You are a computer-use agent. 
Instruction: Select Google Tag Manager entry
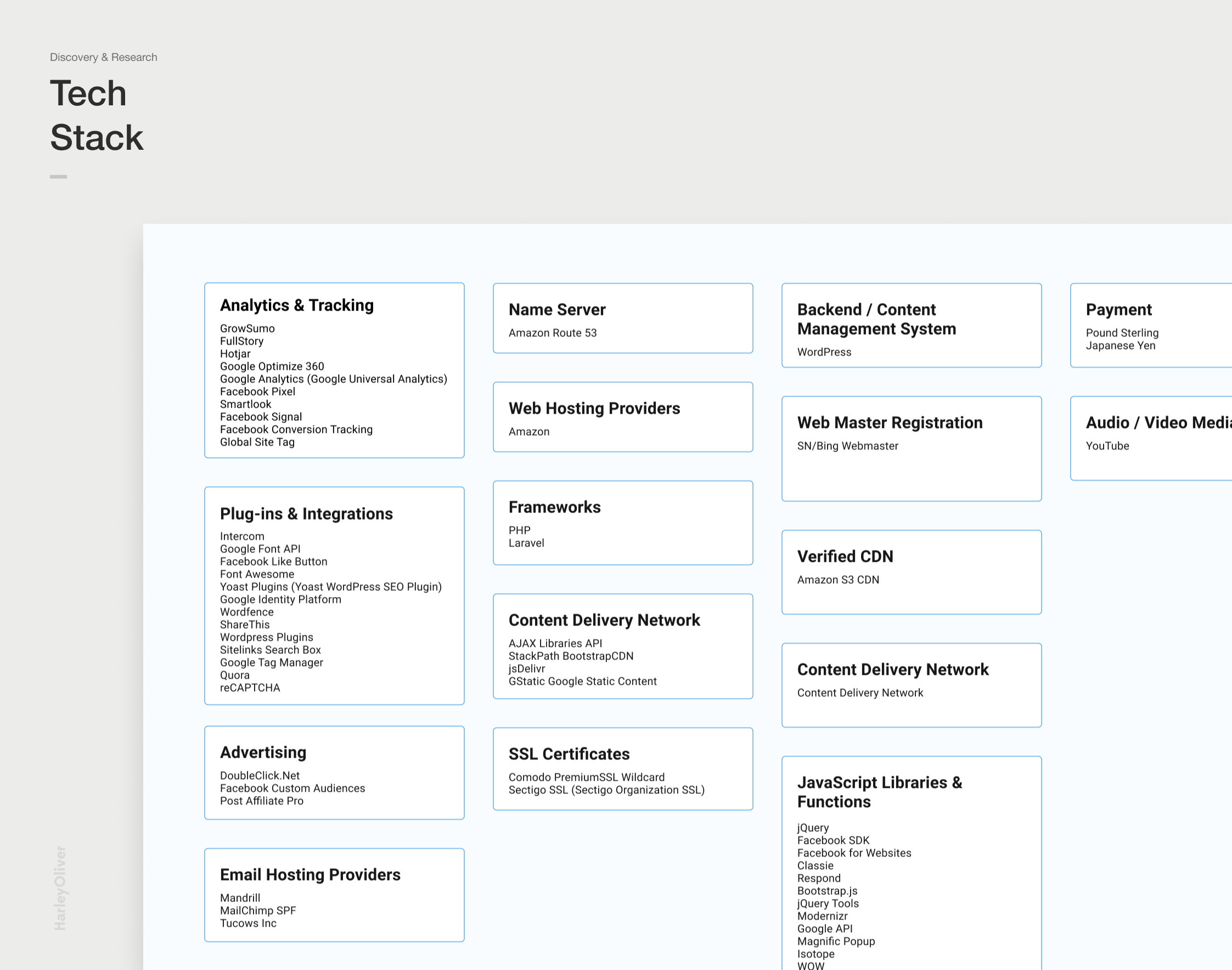tap(271, 663)
